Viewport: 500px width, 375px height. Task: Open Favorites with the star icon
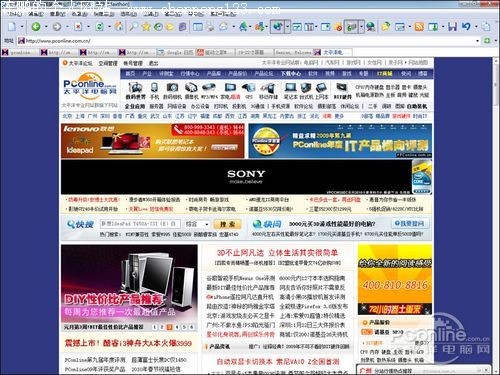146,26
